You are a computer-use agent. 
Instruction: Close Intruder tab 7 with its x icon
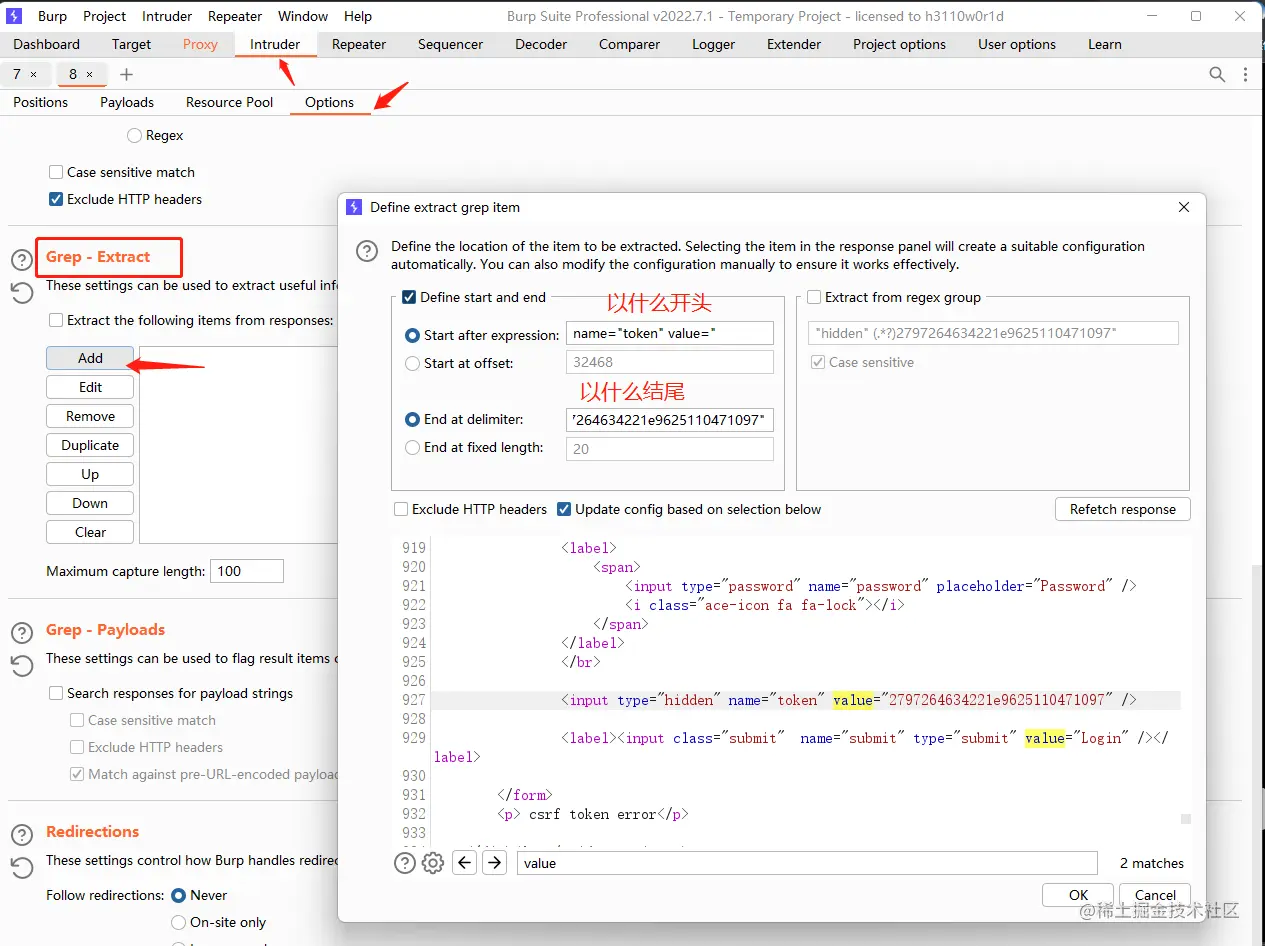[33, 74]
